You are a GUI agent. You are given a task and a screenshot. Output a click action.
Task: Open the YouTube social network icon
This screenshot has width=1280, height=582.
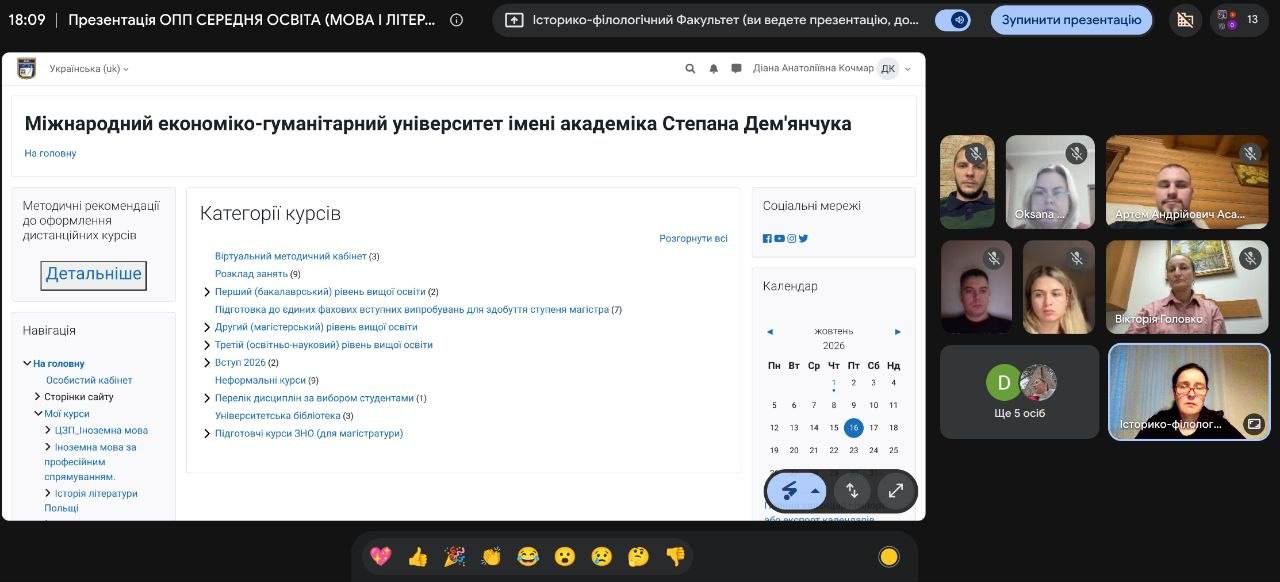(779, 238)
